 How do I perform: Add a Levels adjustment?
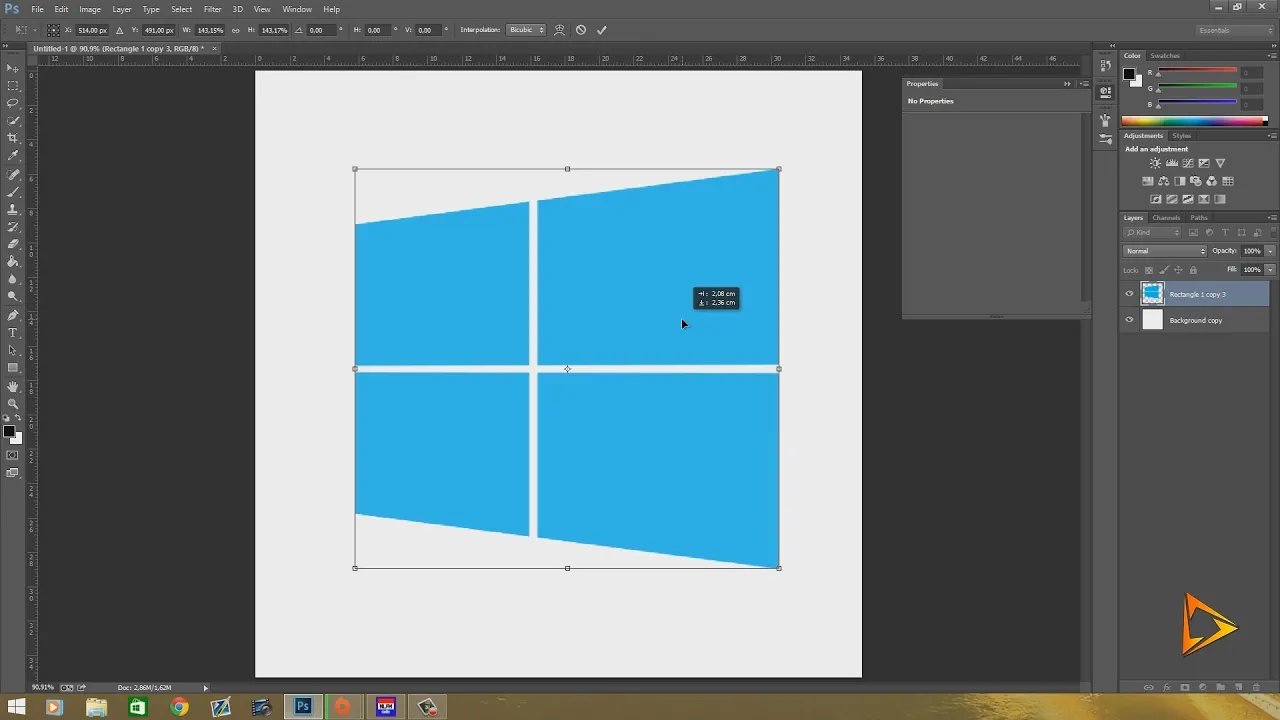[1171, 163]
